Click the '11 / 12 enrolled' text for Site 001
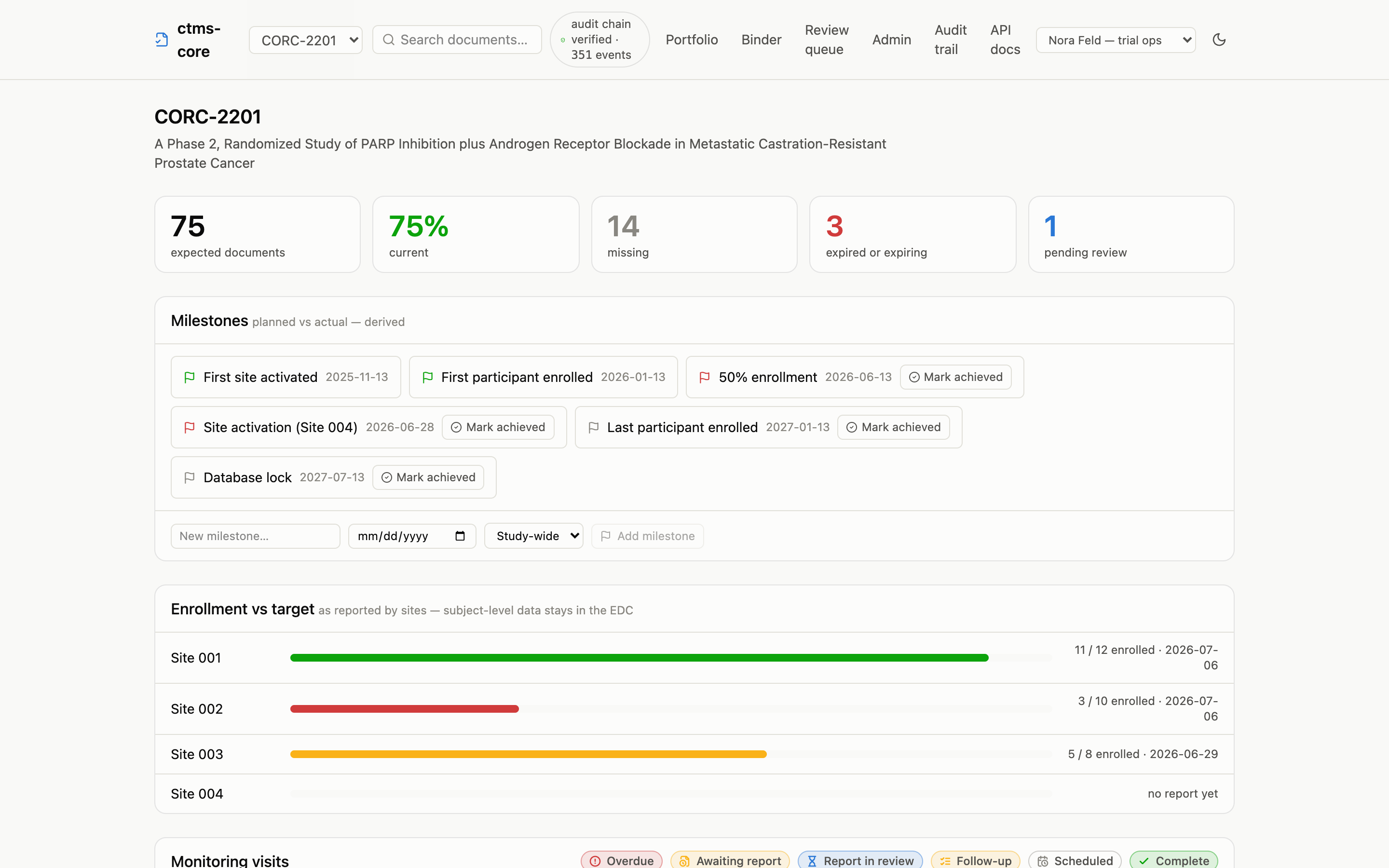The height and width of the screenshot is (868, 1389). coord(1115,650)
